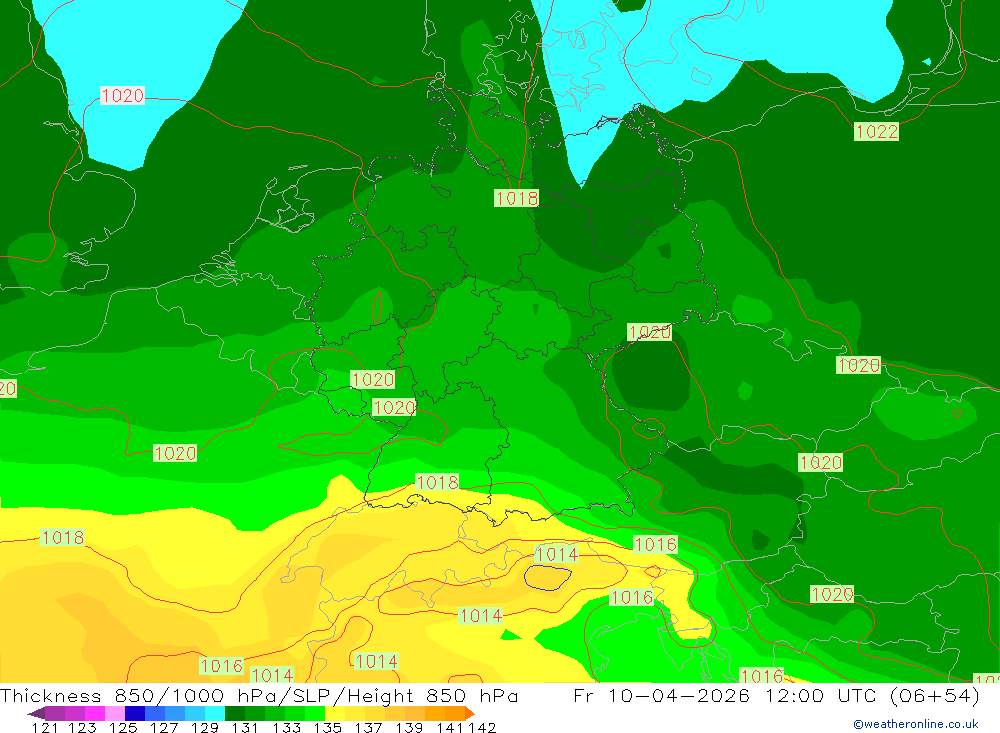1000x733 pixels.
Task: Pick the light pink legend swatch above 125
Action: 115,713
